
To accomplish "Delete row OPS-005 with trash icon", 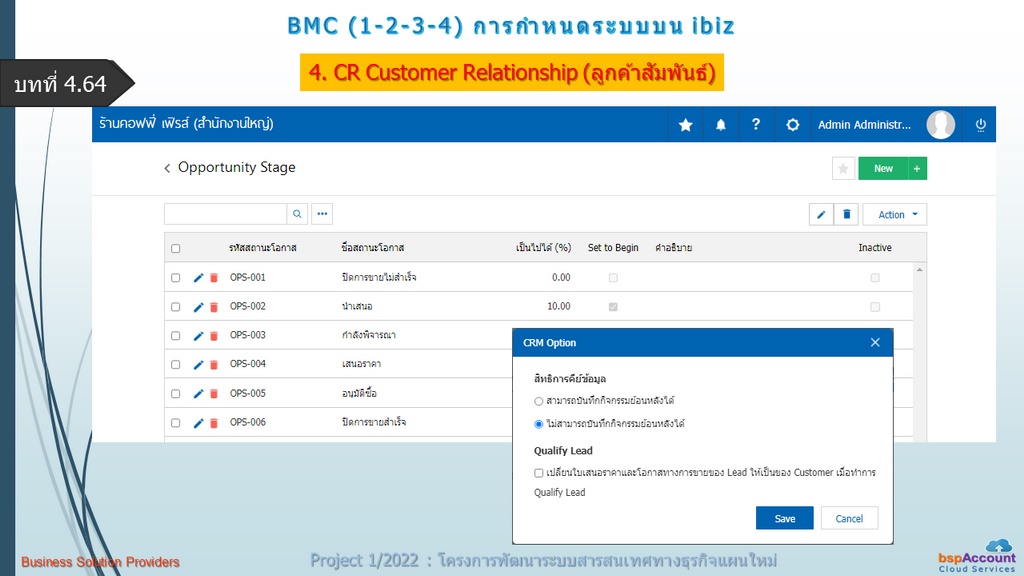I will coord(214,394).
